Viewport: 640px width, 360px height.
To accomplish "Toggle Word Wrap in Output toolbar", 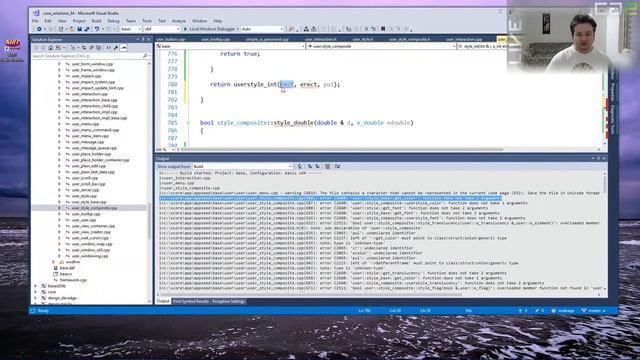I will [337, 167].
